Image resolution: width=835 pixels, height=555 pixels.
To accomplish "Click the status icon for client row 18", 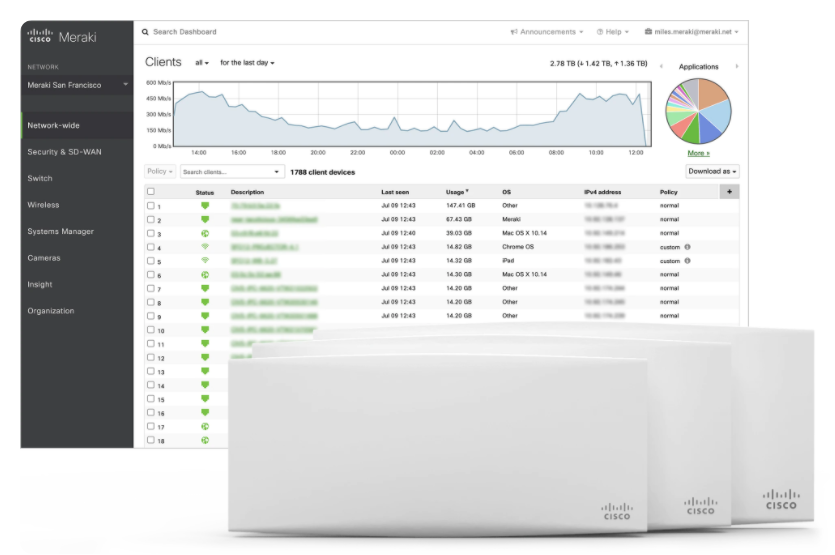I will pos(205,440).
